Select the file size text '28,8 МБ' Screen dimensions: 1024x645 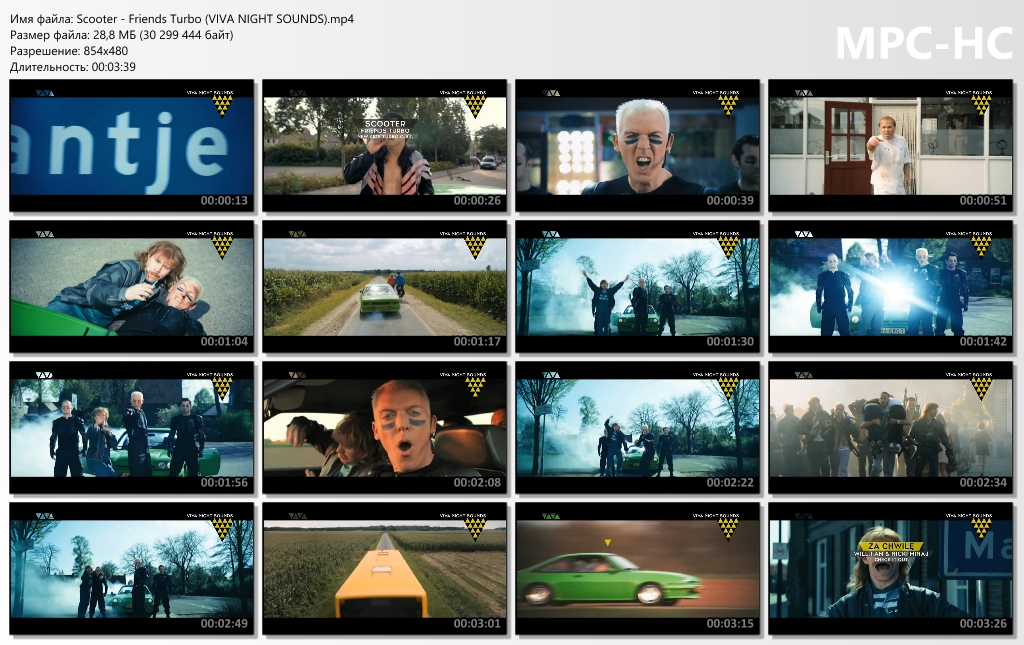pos(114,35)
